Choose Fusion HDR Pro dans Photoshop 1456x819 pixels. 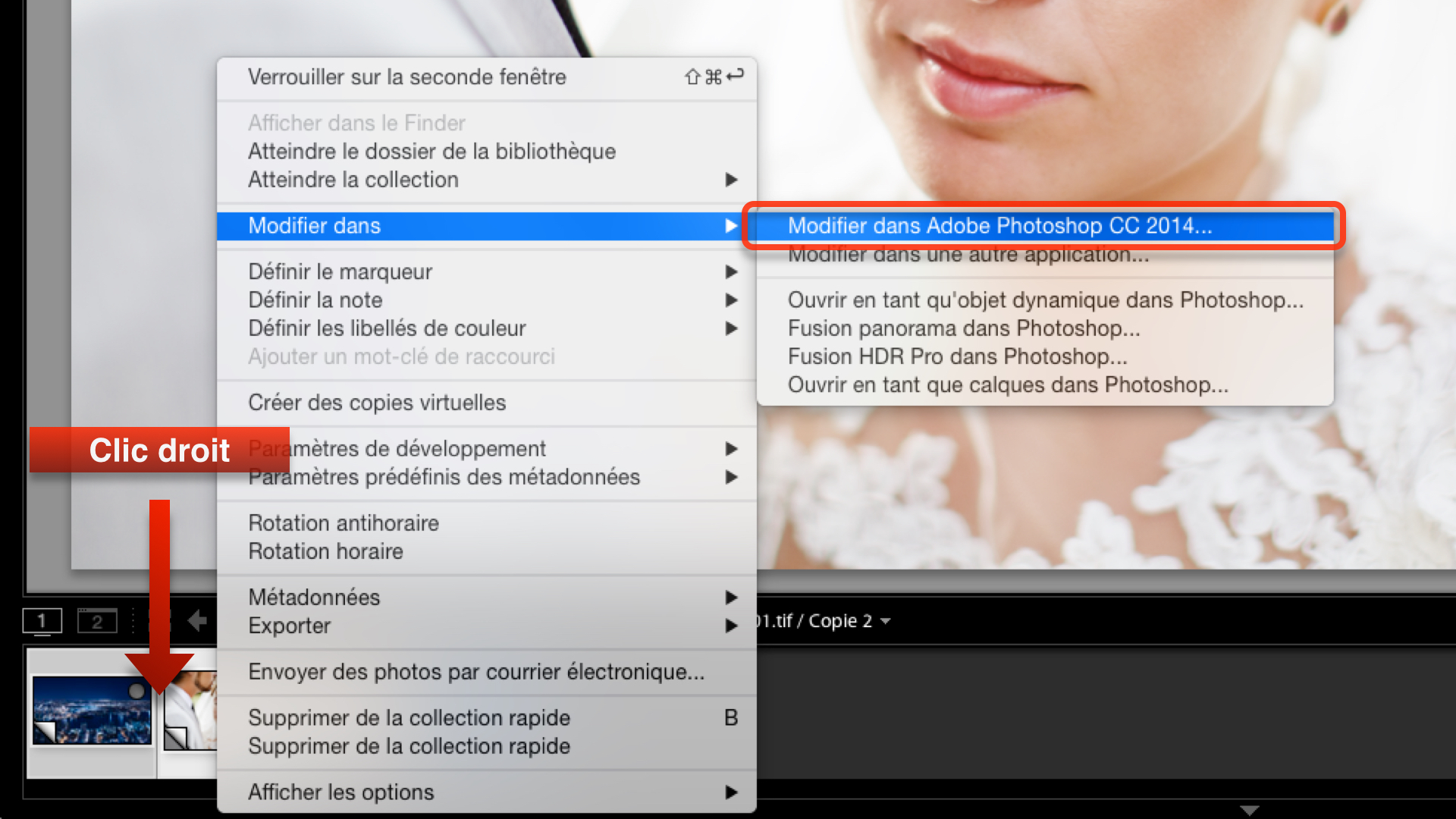pos(957,356)
